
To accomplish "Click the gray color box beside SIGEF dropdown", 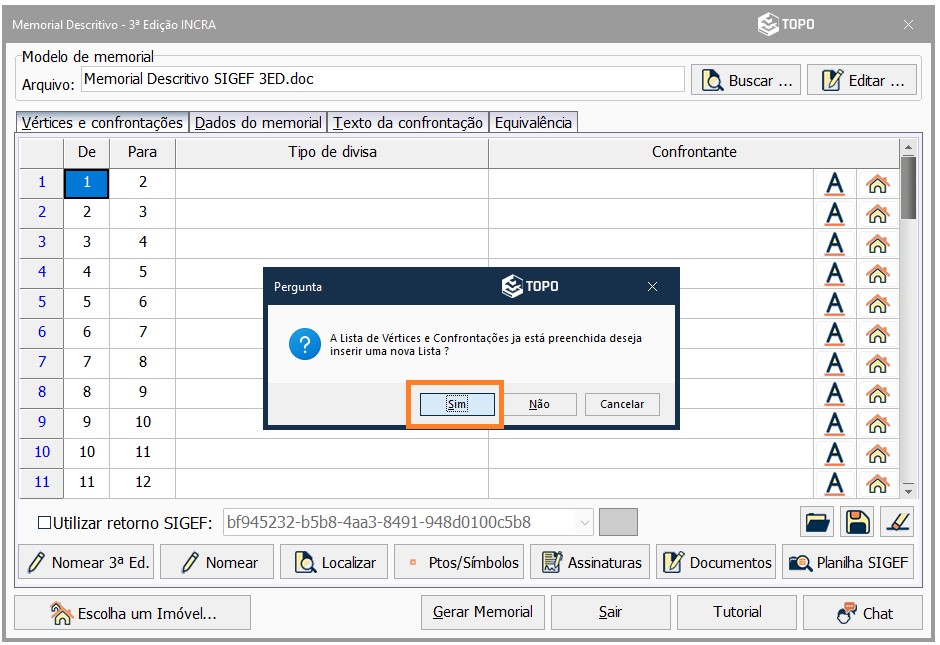I will click(x=618, y=522).
